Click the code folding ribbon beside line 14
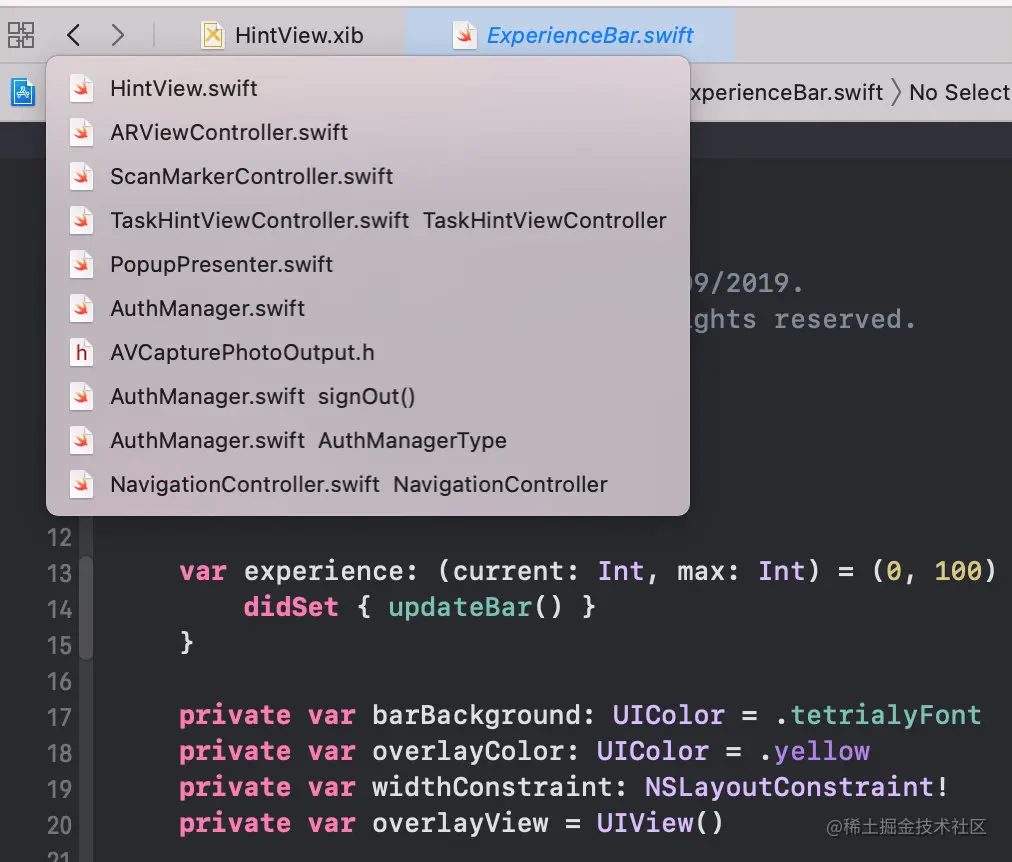The width and height of the screenshot is (1012, 862). (86, 608)
